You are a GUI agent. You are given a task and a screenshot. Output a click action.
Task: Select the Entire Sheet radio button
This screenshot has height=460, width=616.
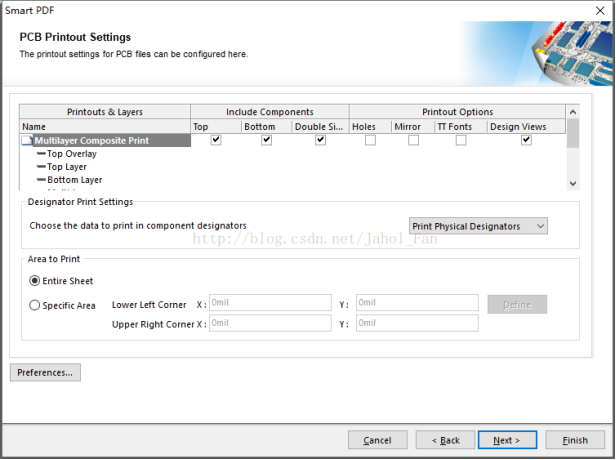tap(36, 281)
